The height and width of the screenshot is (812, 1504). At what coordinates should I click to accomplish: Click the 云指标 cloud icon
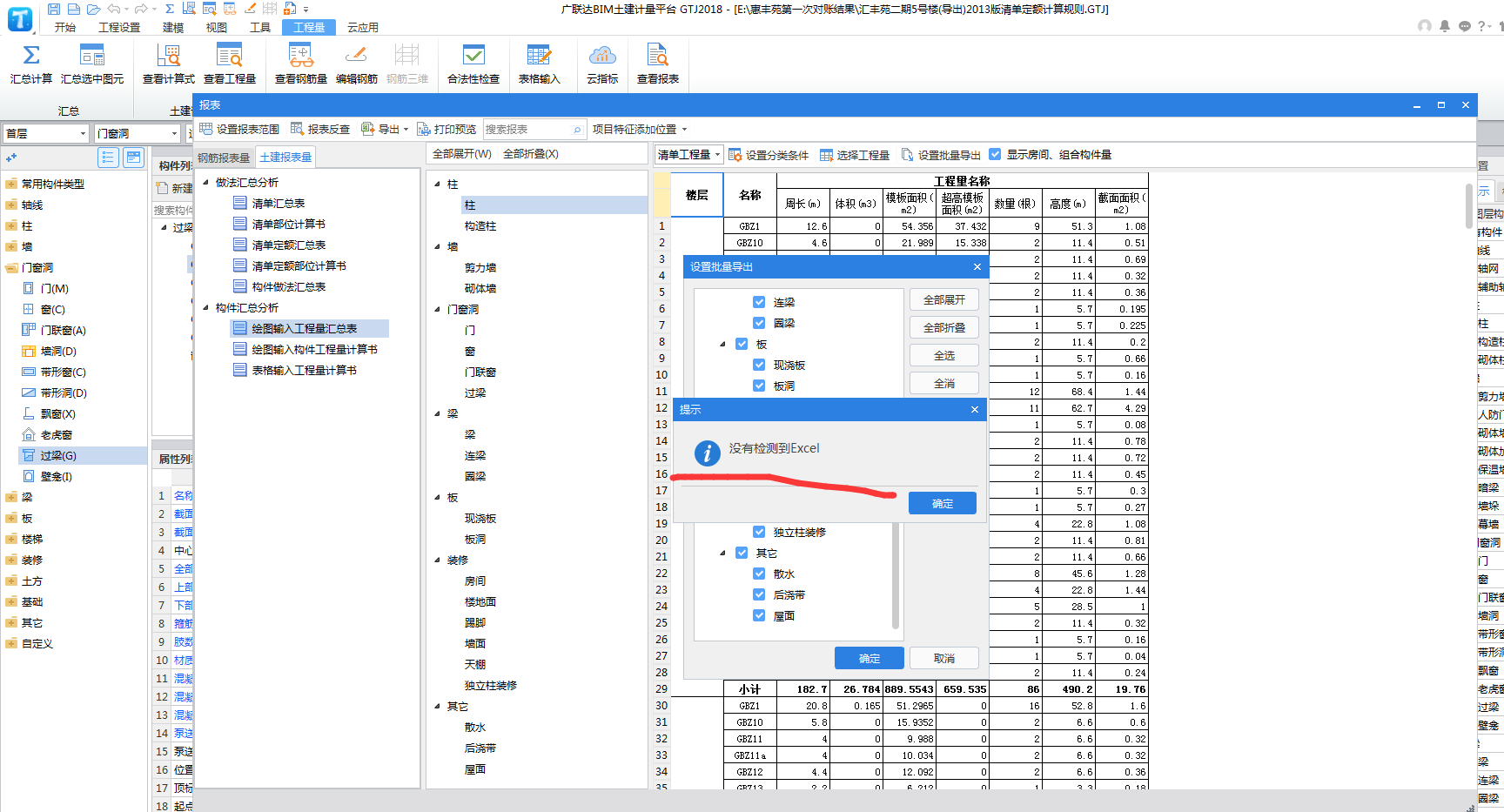602,55
